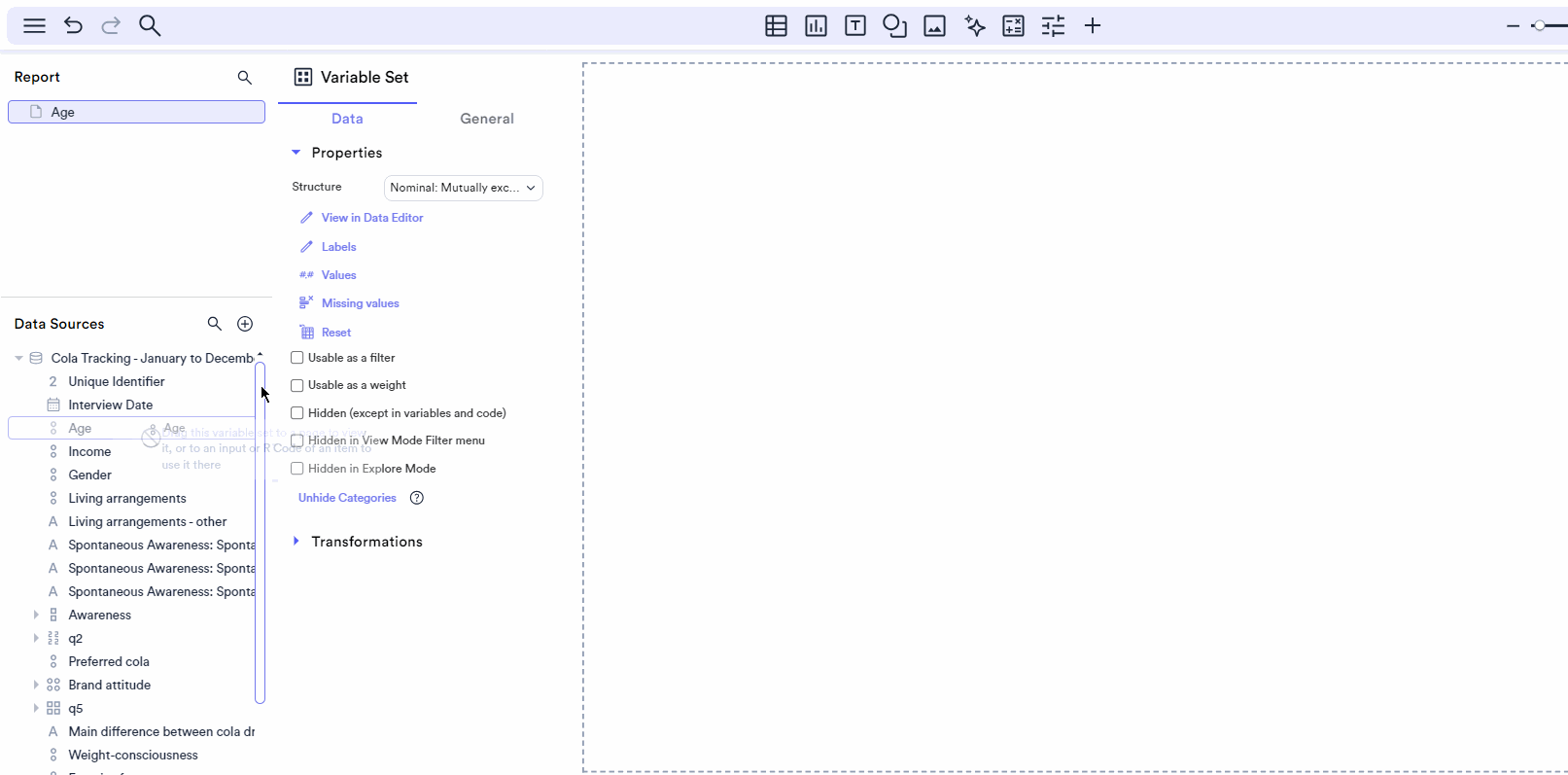1568x775 pixels.
Task: Insert a chart using the visualization icon
Action: tap(816, 26)
